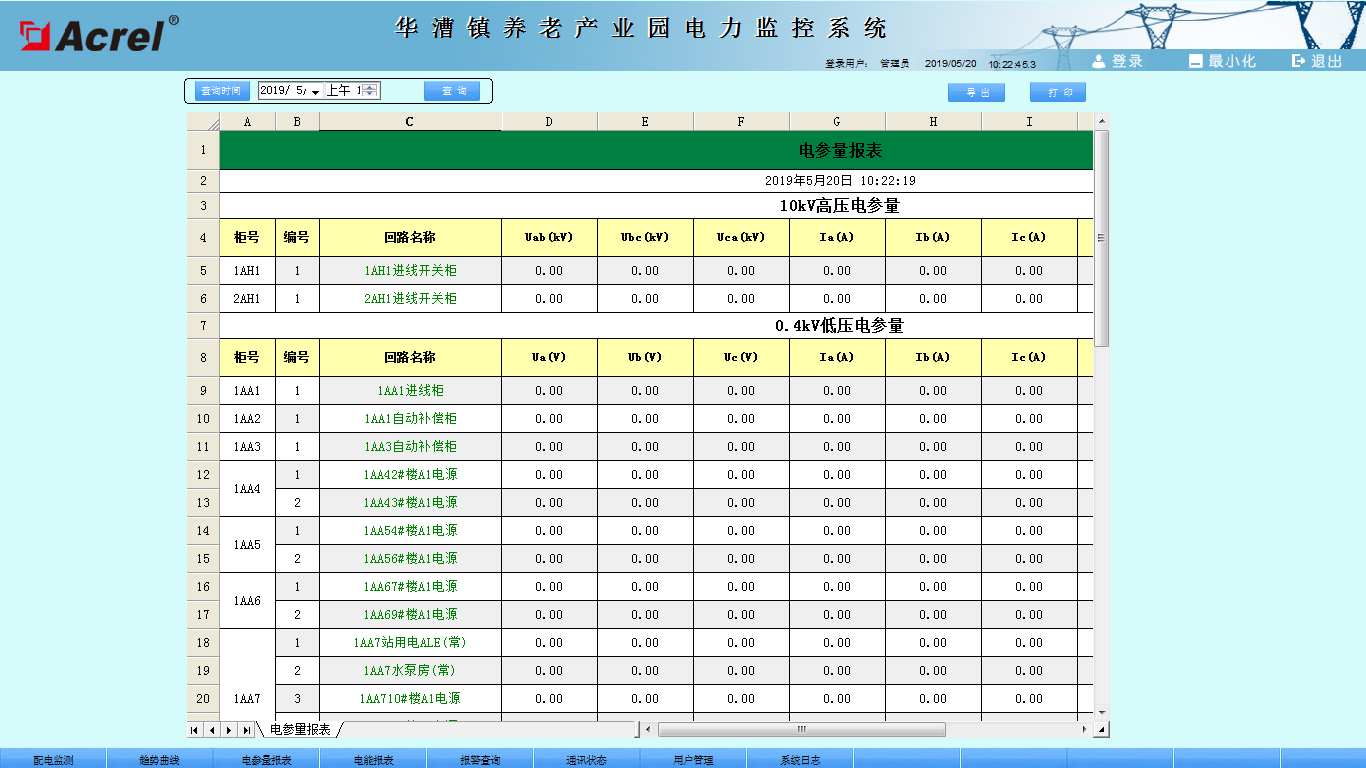Select column C header
The width and height of the screenshot is (1366, 768).
pos(410,122)
